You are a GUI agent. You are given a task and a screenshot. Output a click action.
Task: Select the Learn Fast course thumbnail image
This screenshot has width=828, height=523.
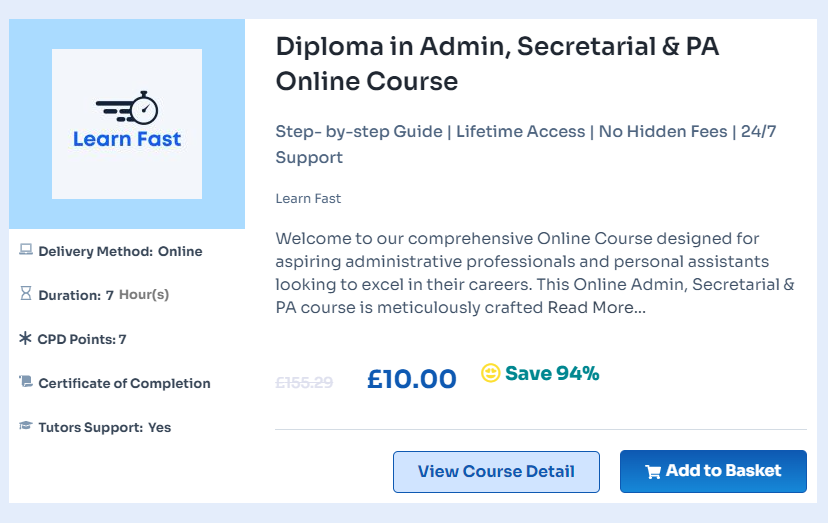[x=127, y=124]
